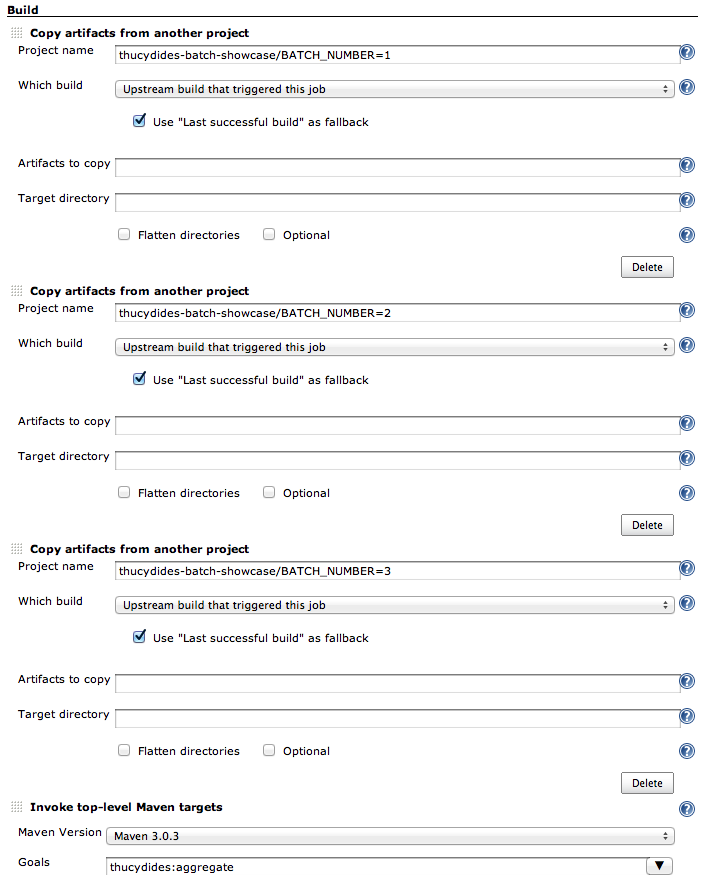This screenshot has width=725, height=875.
Task: Expand the Goals field arrow button
Action: click(x=659, y=866)
